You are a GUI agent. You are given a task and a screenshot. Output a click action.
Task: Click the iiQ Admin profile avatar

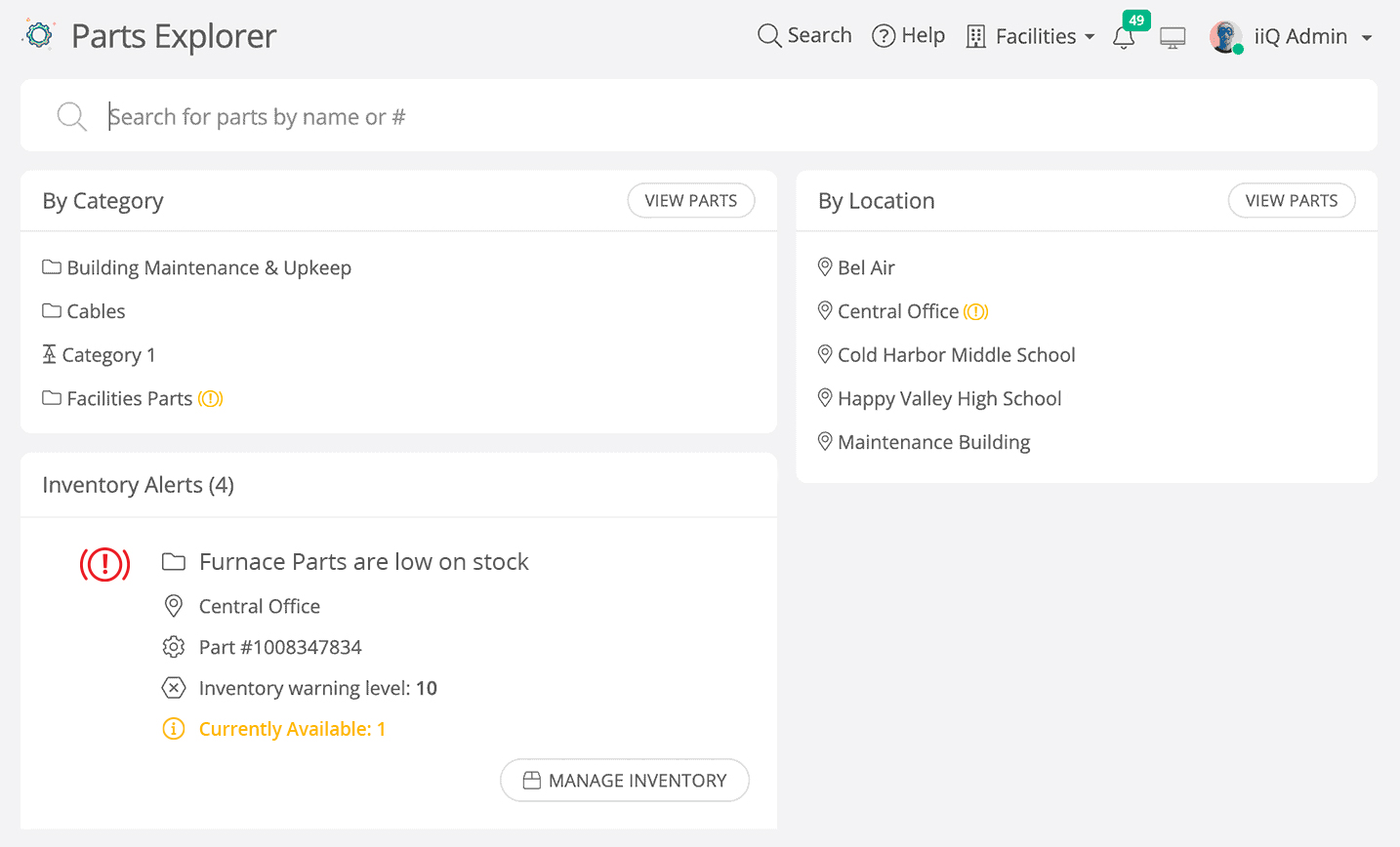pyautogui.click(x=1225, y=36)
